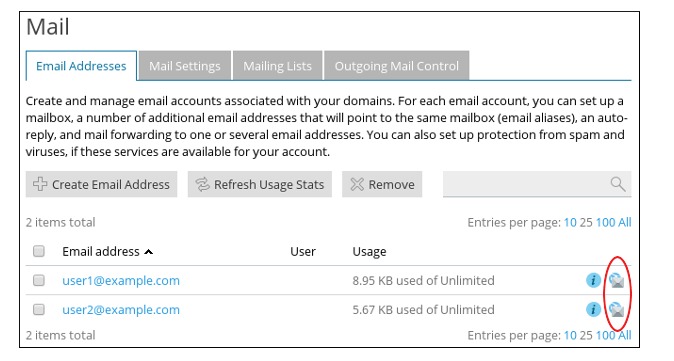Open user2@example.com address link
Screen dimensions: 674x361
tap(121, 310)
